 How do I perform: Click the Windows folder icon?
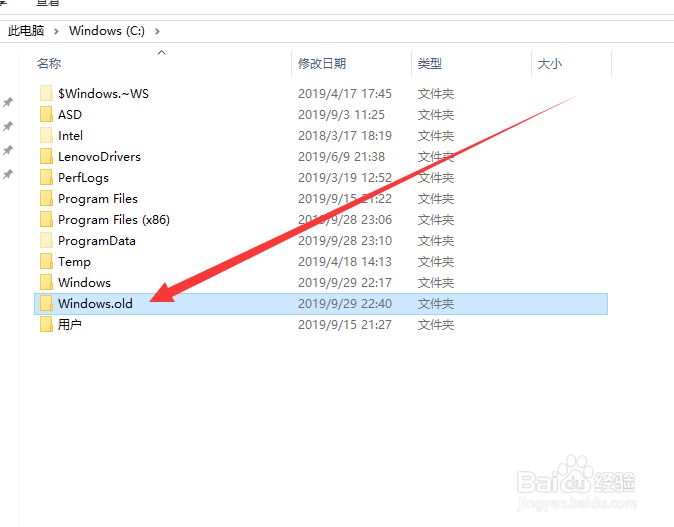coord(46,282)
